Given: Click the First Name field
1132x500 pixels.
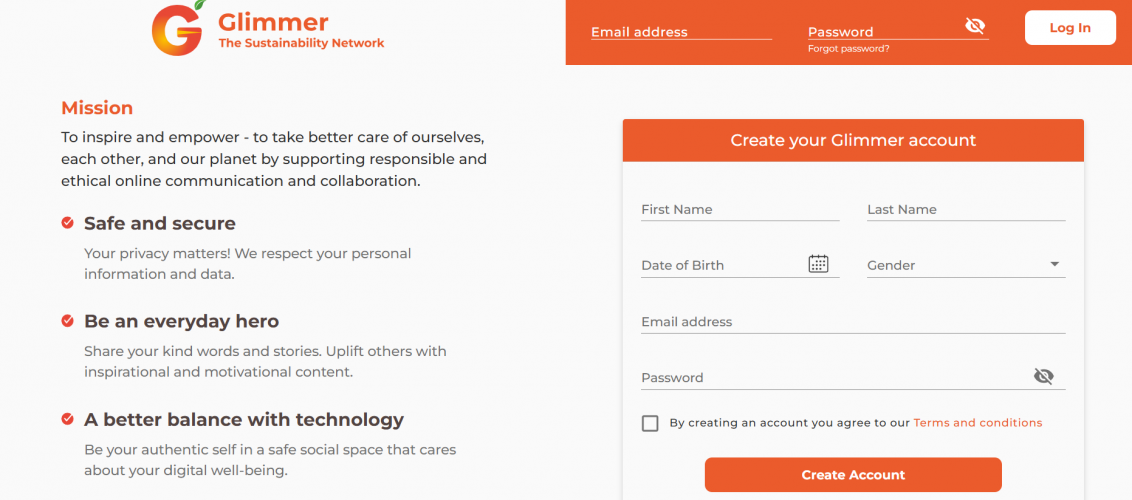Looking at the screenshot, I should click(x=739, y=210).
